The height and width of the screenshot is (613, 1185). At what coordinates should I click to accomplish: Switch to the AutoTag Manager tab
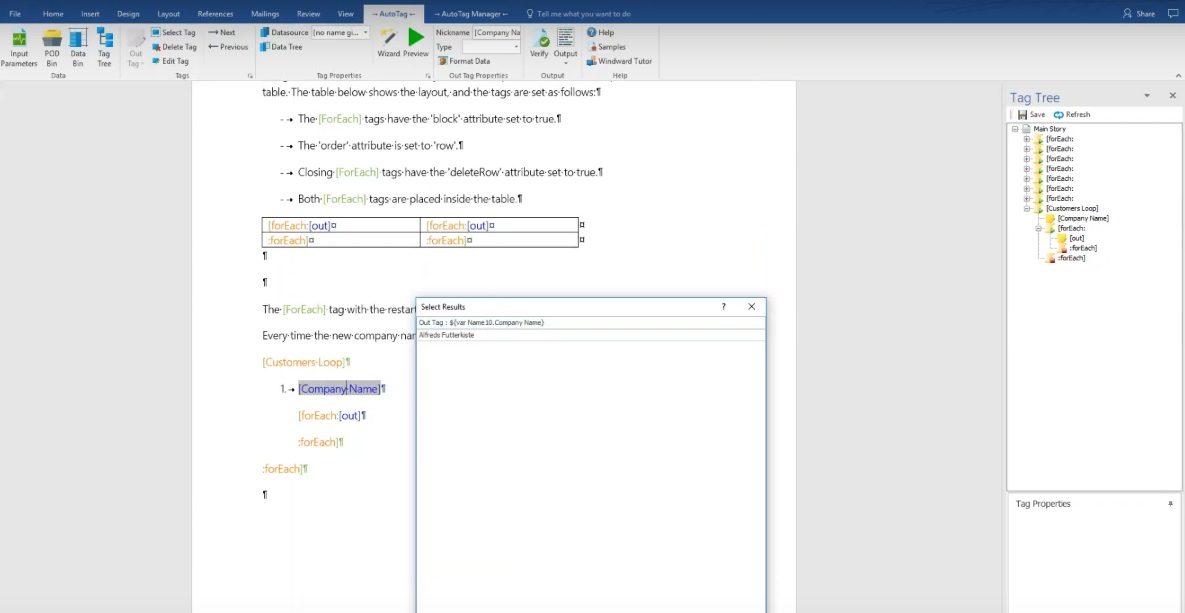pyautogui.click(x=470, y=14)
